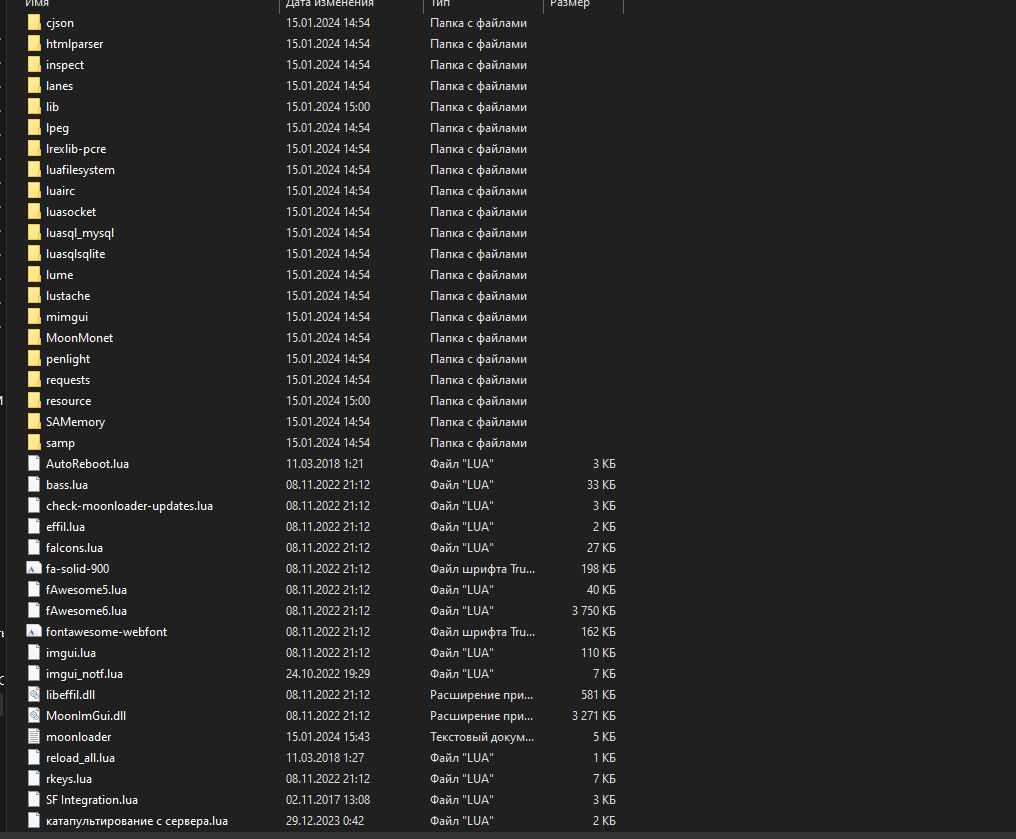Select the imgui_notf.lua file name
The image size is (1016, 839).
coord(84,674)
